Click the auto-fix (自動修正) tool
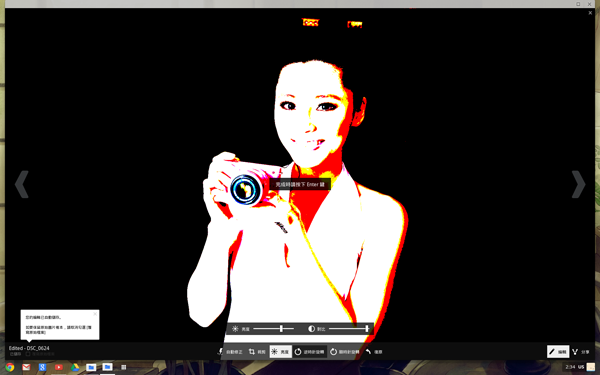Screen dimensions: 600x375 tap(230, 352)
